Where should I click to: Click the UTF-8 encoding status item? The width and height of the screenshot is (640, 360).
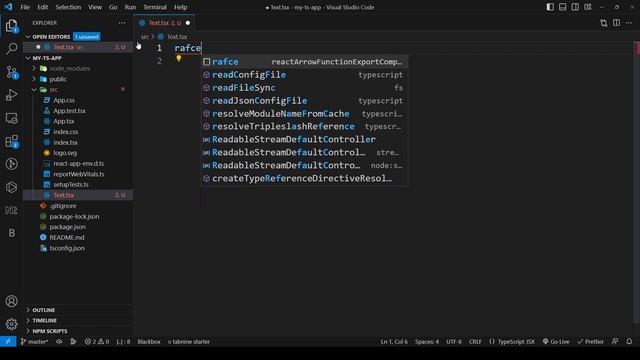(x=454, y=342)
